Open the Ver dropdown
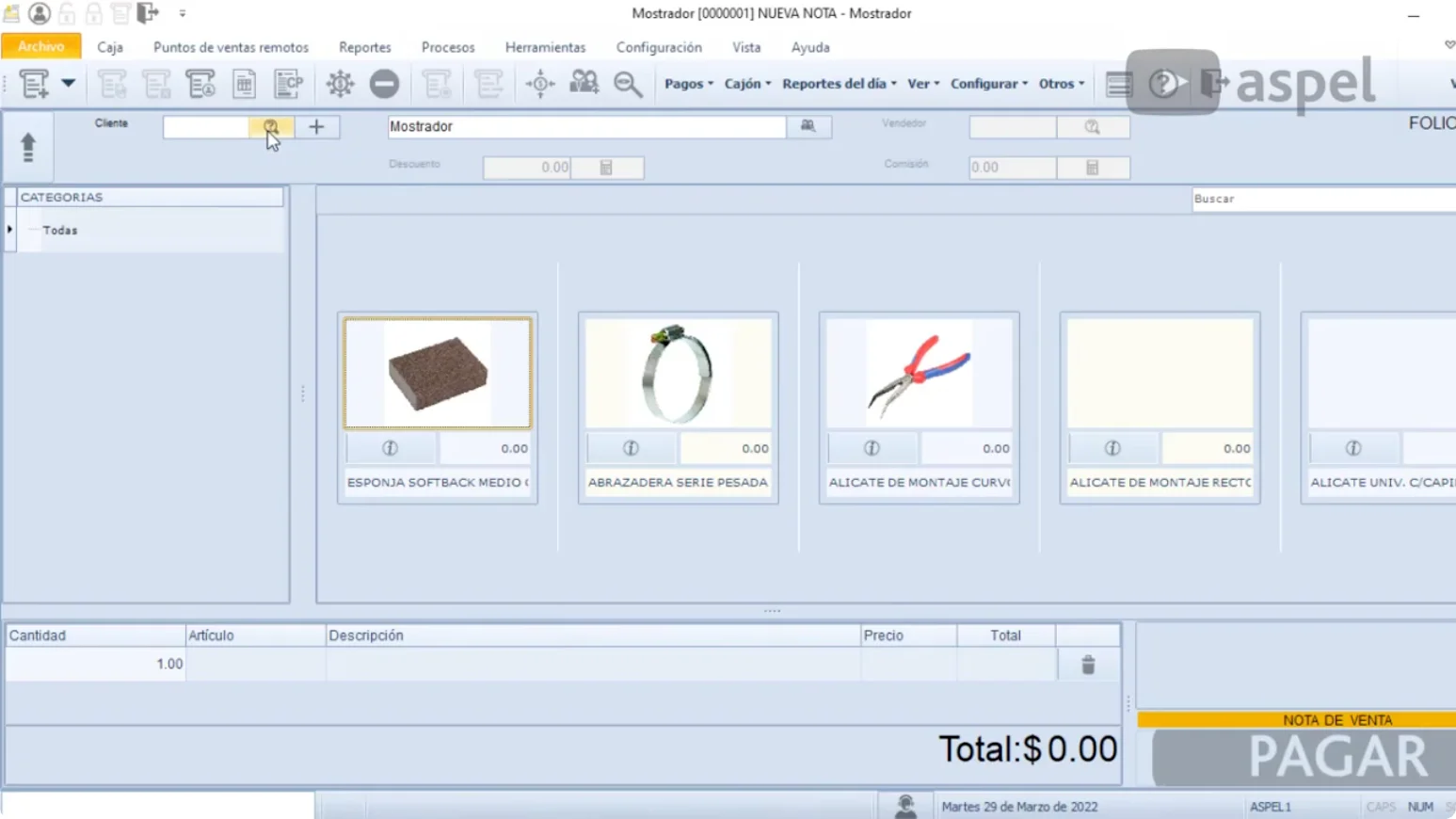Screen dimensions: 1456x819 (923, 84)
